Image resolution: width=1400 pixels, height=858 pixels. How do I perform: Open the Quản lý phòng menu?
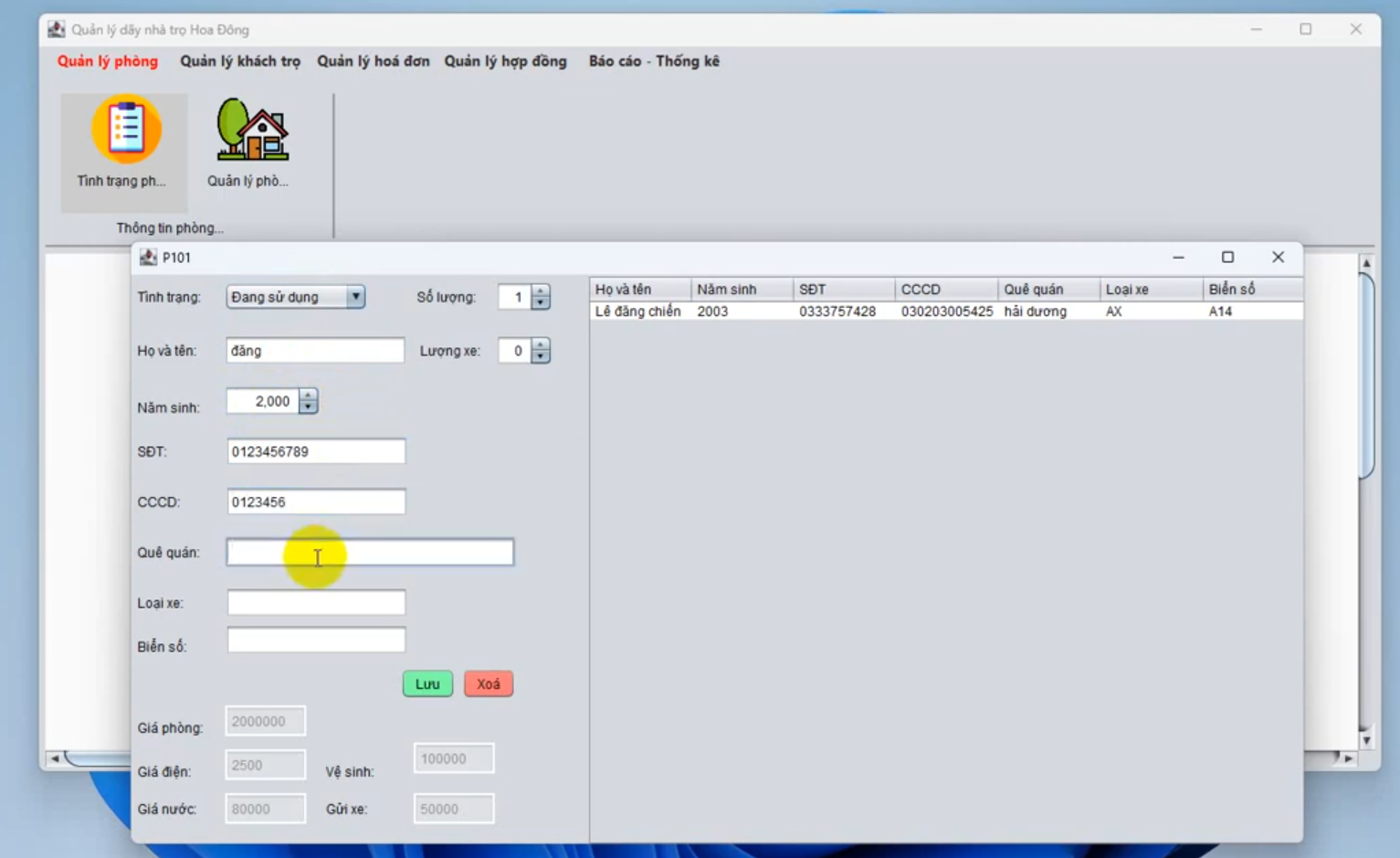point(108,61)
